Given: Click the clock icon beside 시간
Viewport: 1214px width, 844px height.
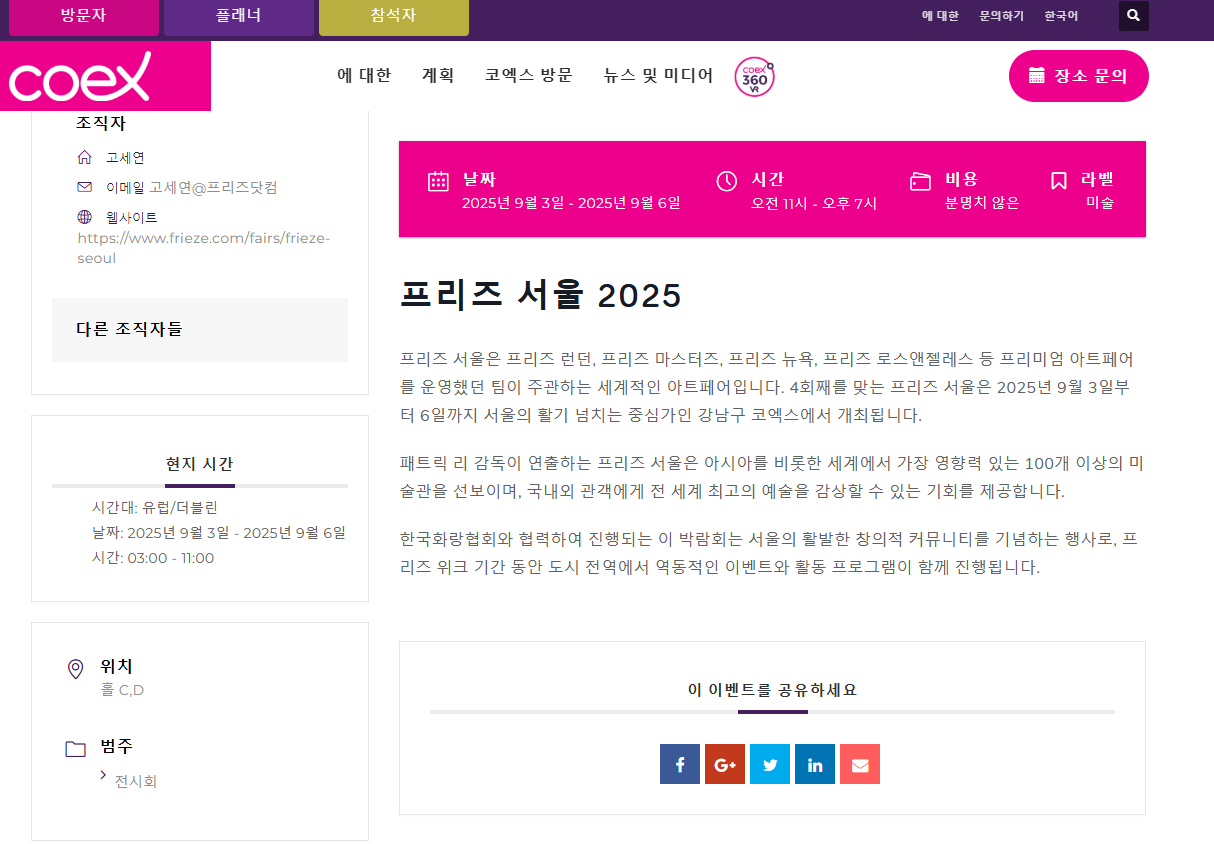Looking at the screenshot, I should (x=727, y=181).
